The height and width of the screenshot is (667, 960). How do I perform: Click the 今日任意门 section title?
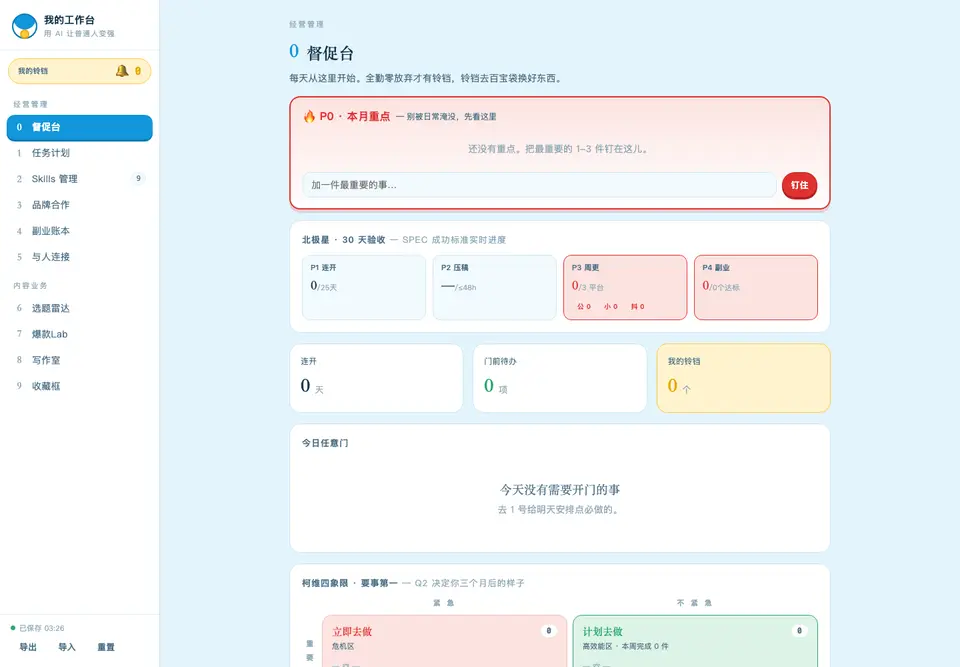(x=324, y=443)
